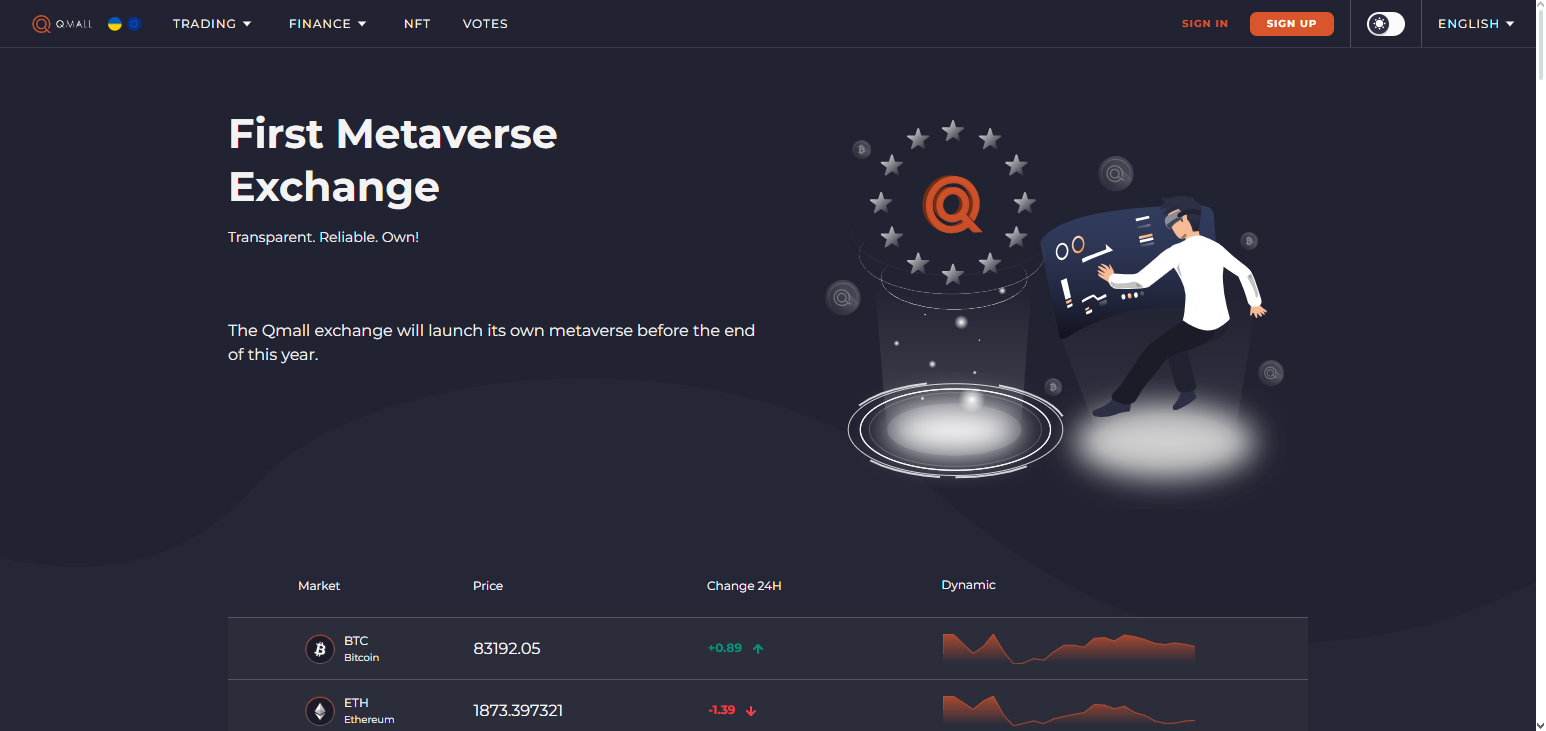Select the ETH Ethereum market row
Viewport: 1546px width, 731px height.
point(768,706)
